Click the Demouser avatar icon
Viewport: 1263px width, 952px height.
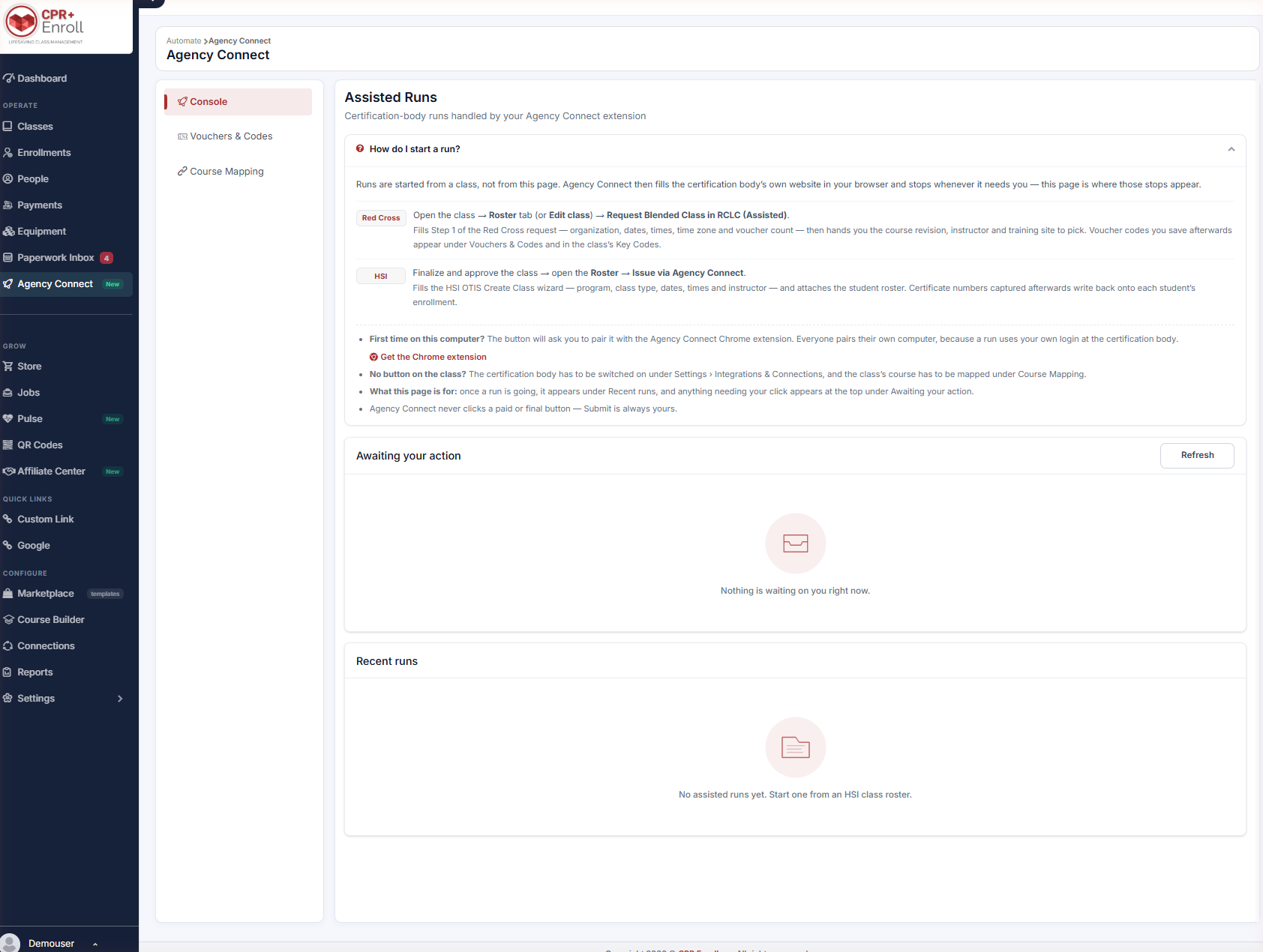[x=10, y=942]
